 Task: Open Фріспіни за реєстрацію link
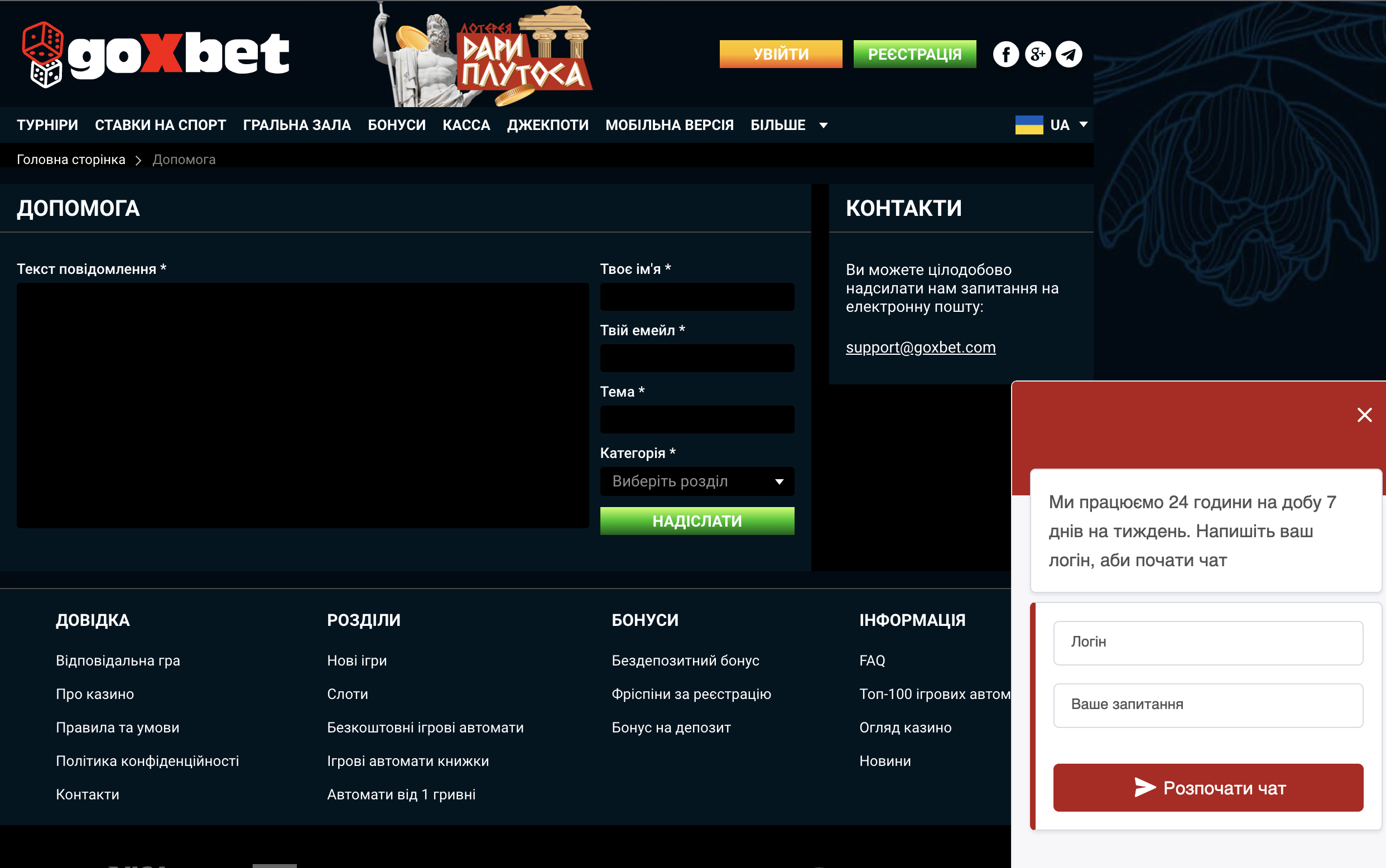[x=691, y=694]
